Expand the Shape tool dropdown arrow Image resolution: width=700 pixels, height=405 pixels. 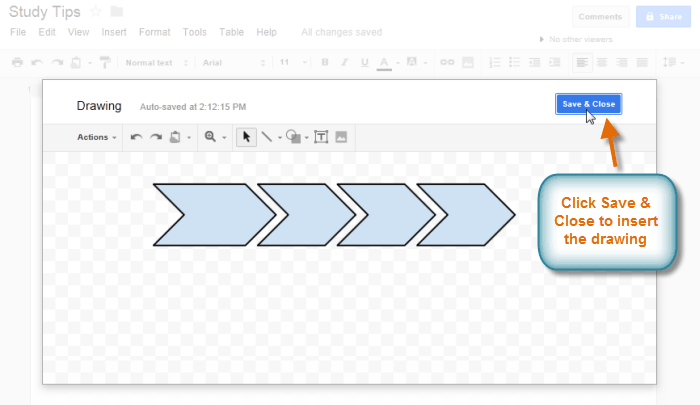(x=307, y=138)
